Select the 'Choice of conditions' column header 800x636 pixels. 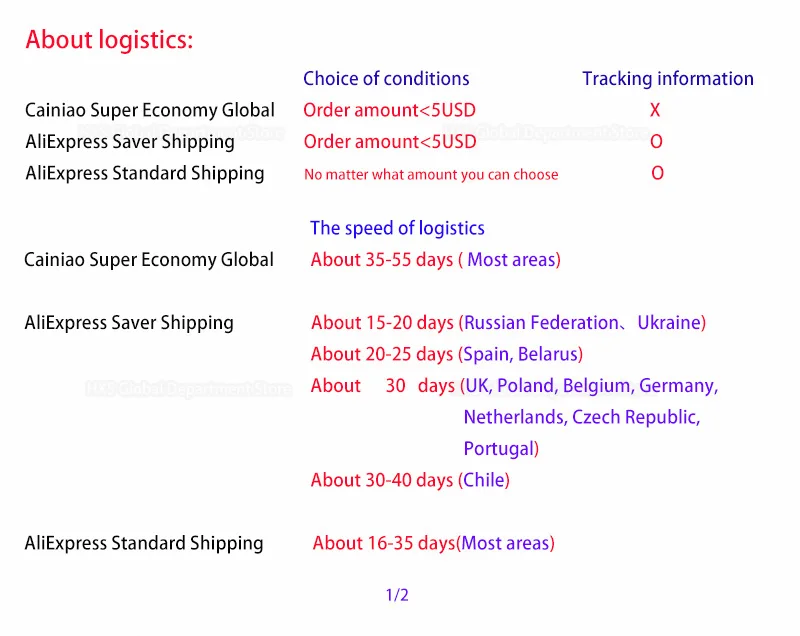(x=386, y=79)
